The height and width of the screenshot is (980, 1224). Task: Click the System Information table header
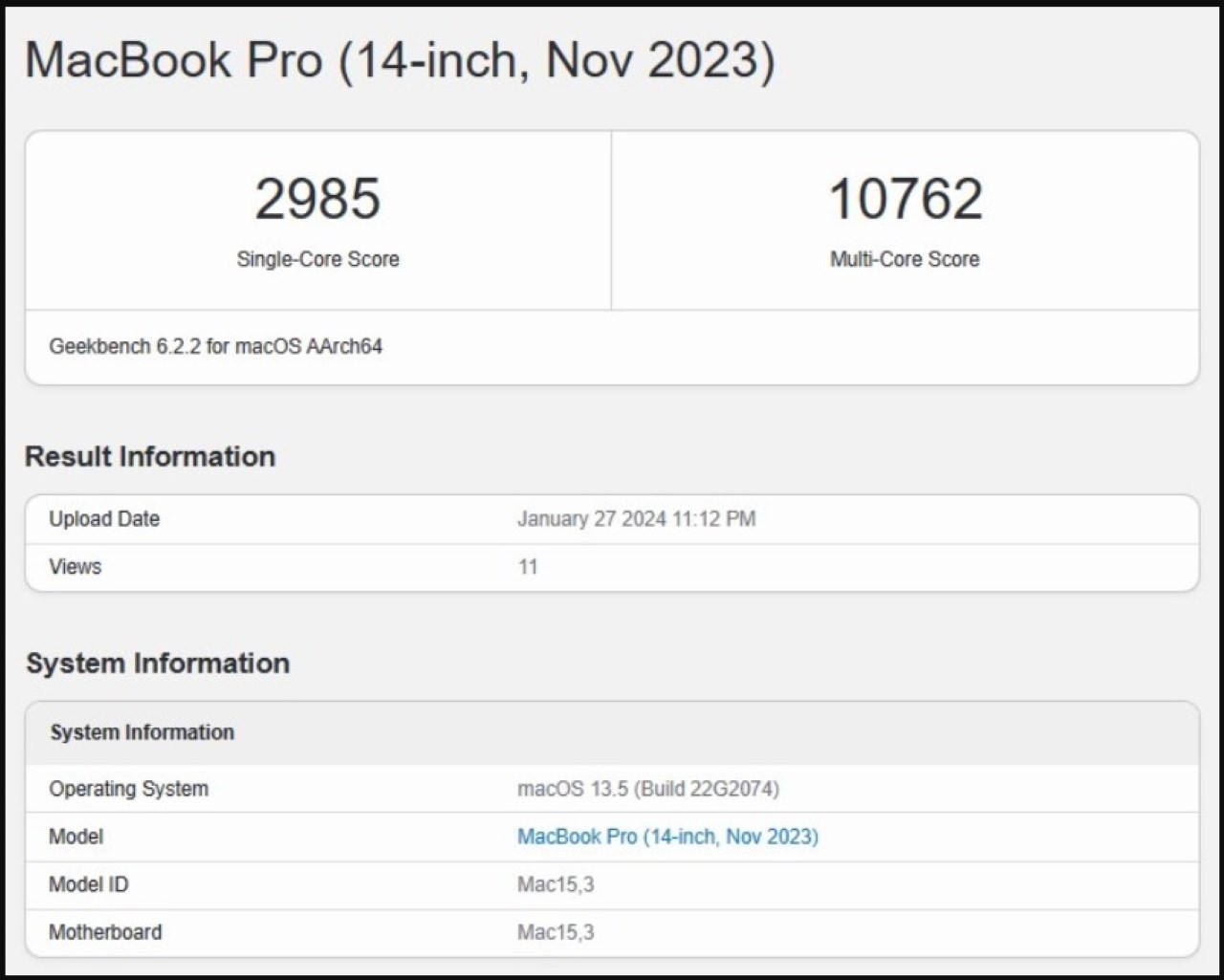(x=142, y=732)
